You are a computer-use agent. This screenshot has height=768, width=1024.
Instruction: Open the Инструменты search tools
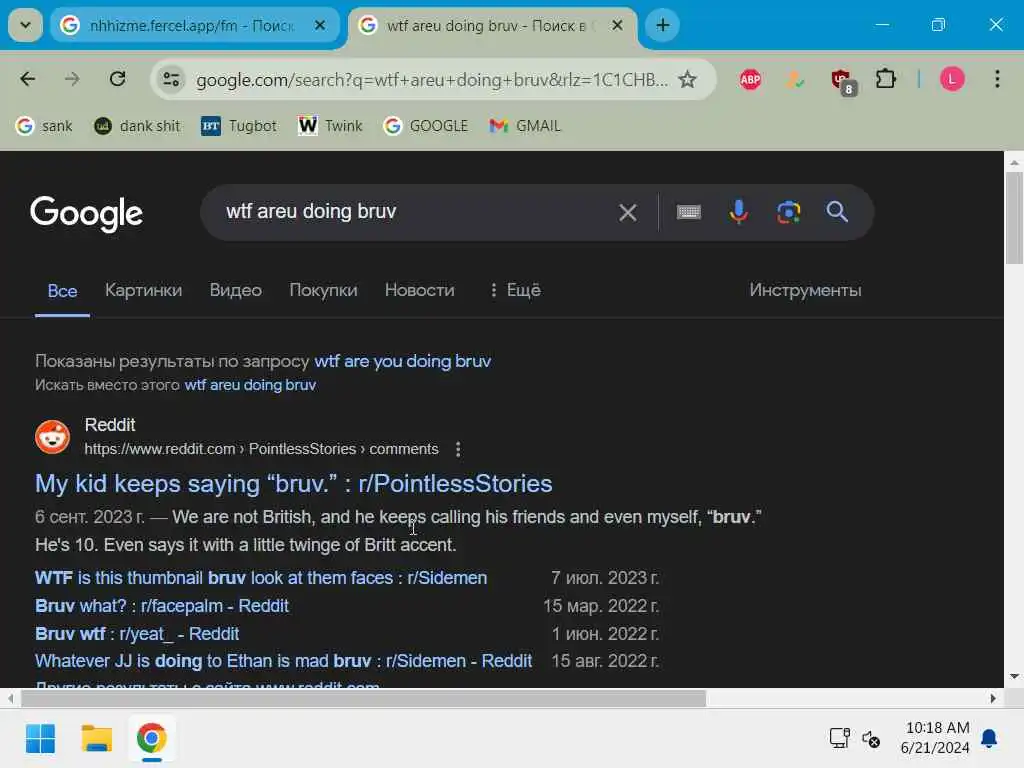[805, 290]
